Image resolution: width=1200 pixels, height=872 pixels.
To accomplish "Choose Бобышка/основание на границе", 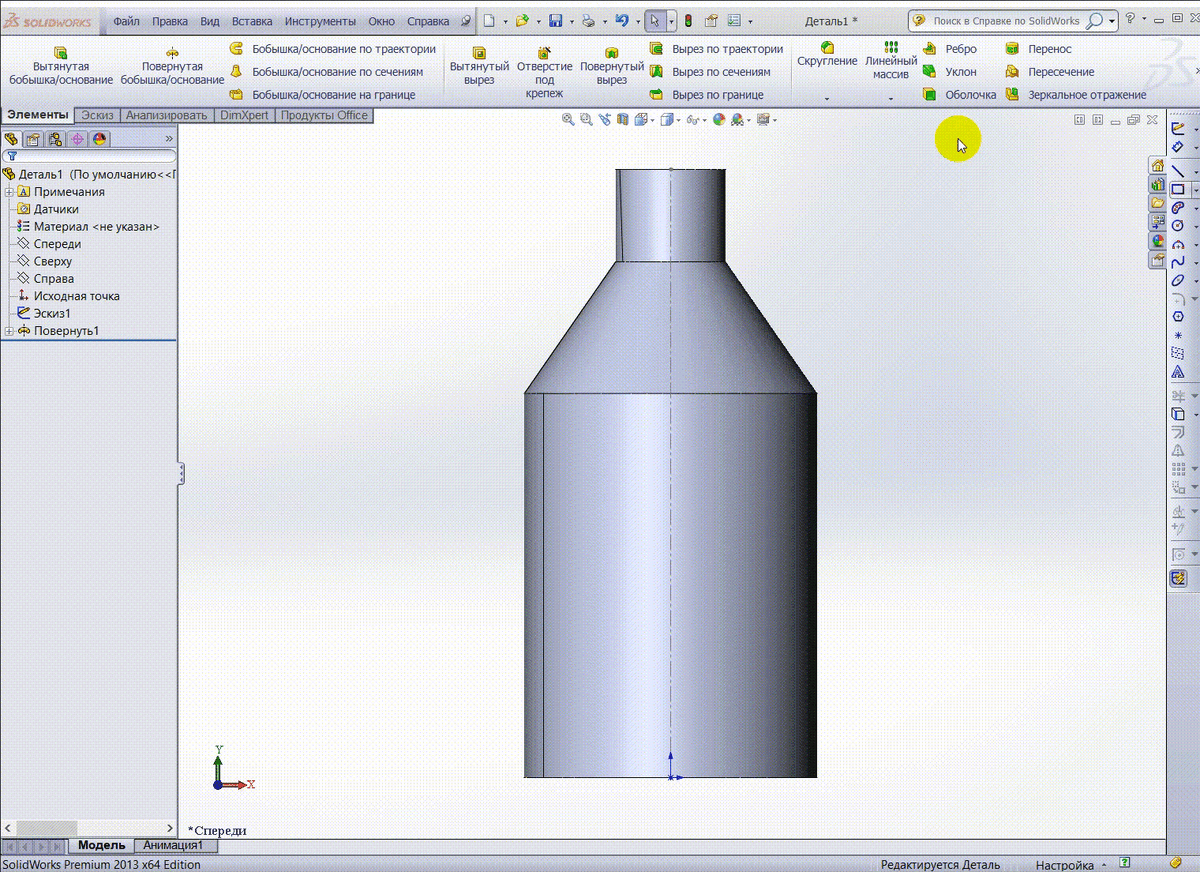I will [x=323, y=95].
